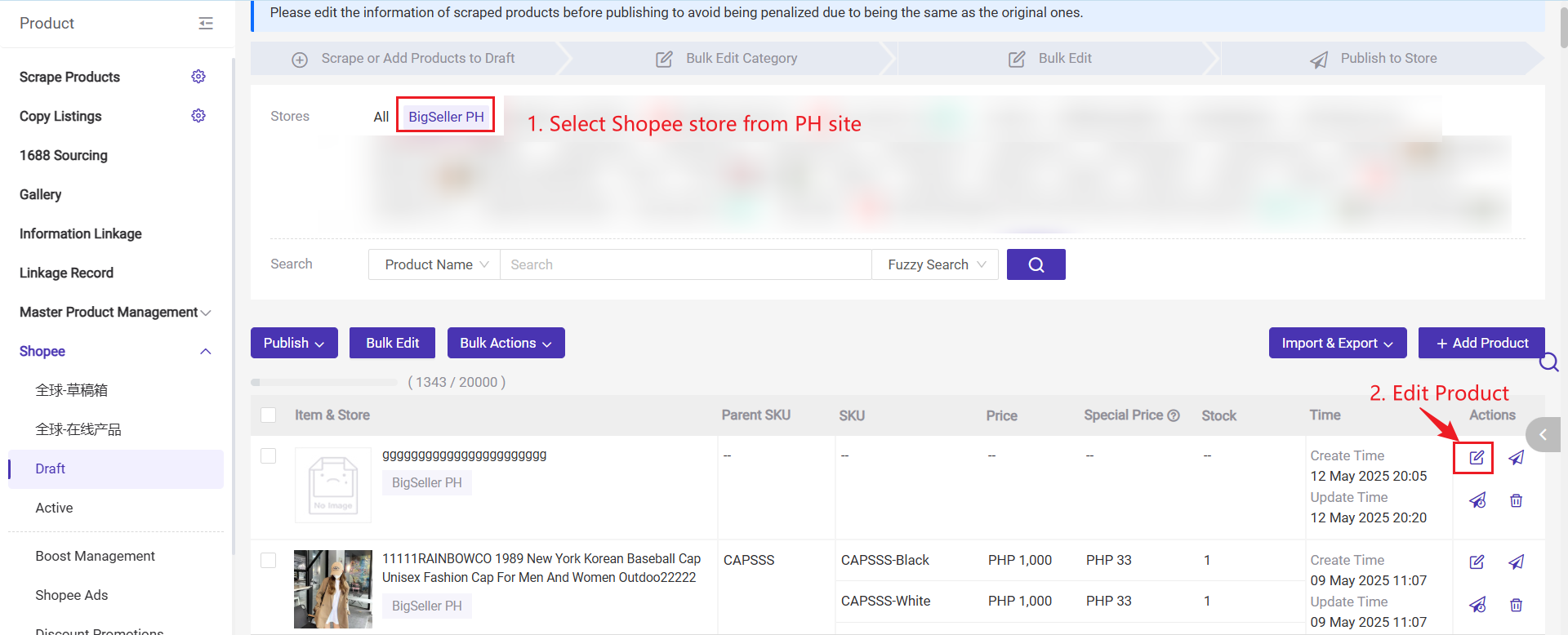1568x635 pixels.
Task: Show Special Price help tooltip icon
Action: pyautogui.click(x=1174, y=415)
